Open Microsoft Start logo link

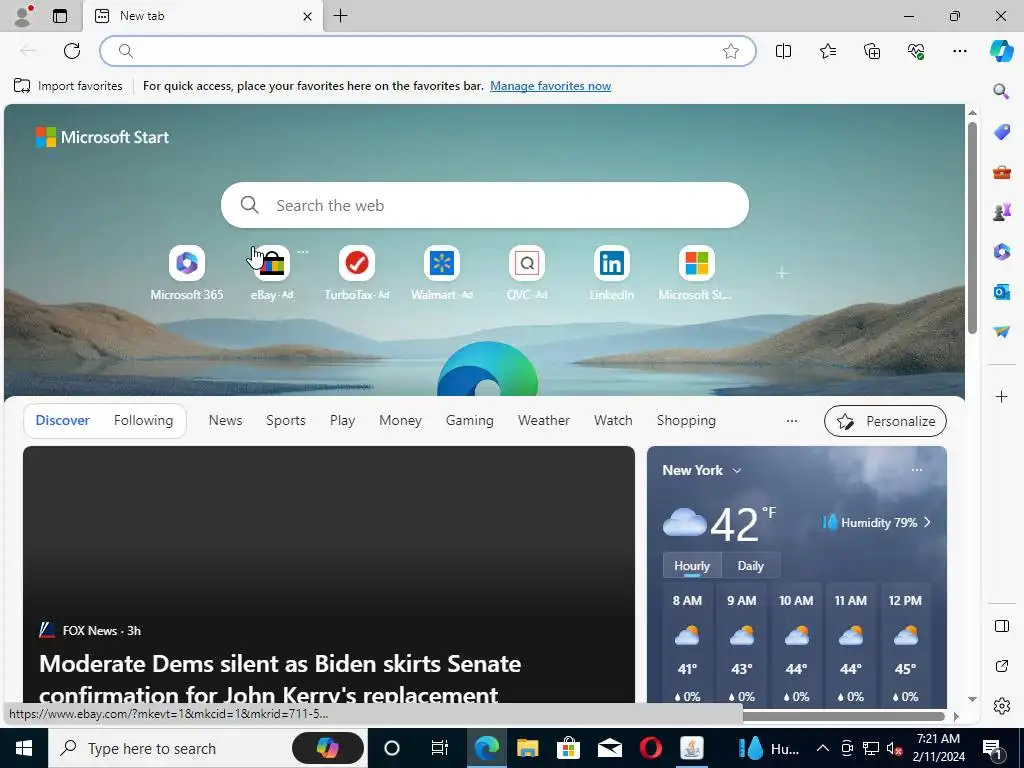pos(103,137)
